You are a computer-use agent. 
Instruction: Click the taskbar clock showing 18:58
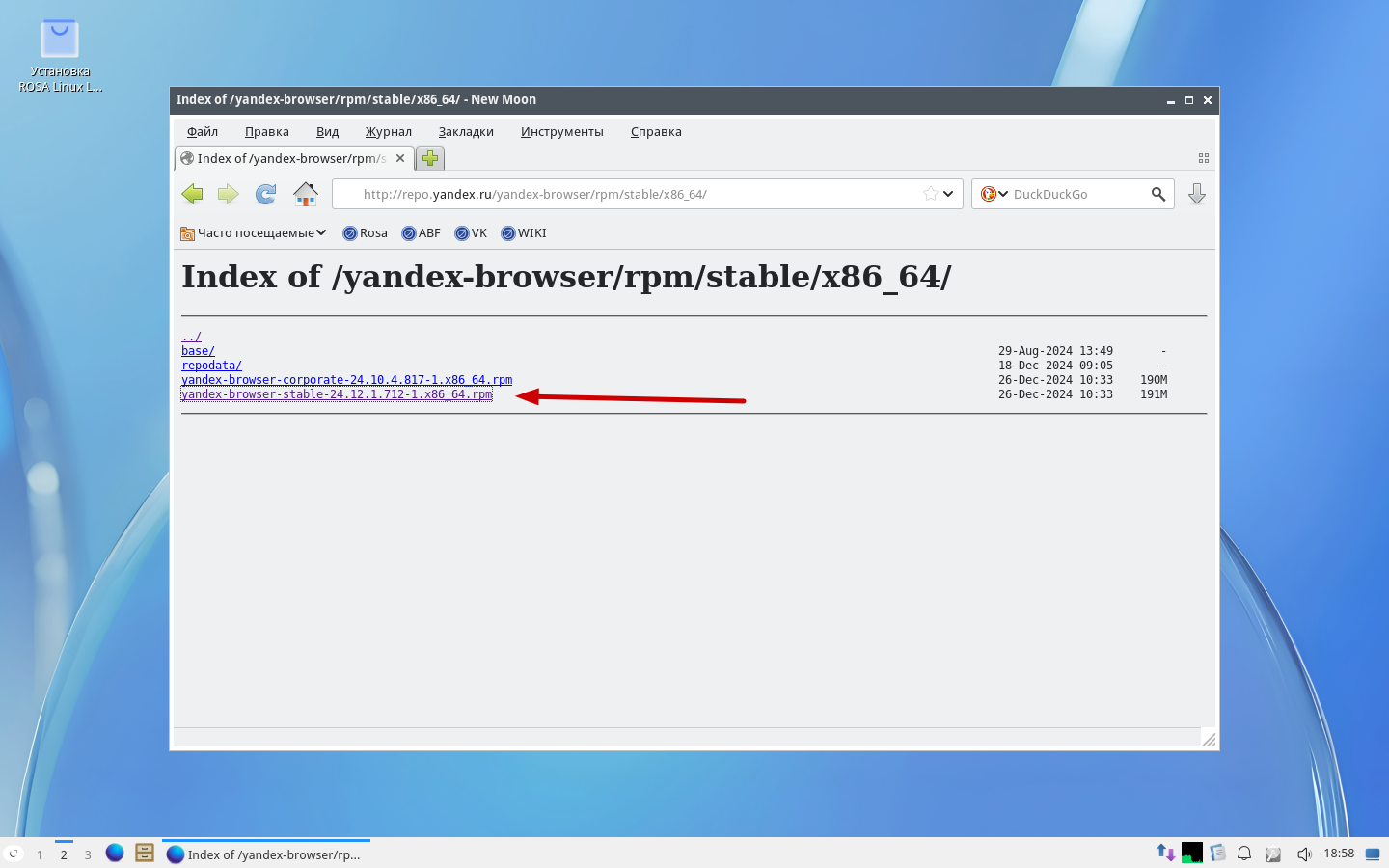pos(1339,854)
